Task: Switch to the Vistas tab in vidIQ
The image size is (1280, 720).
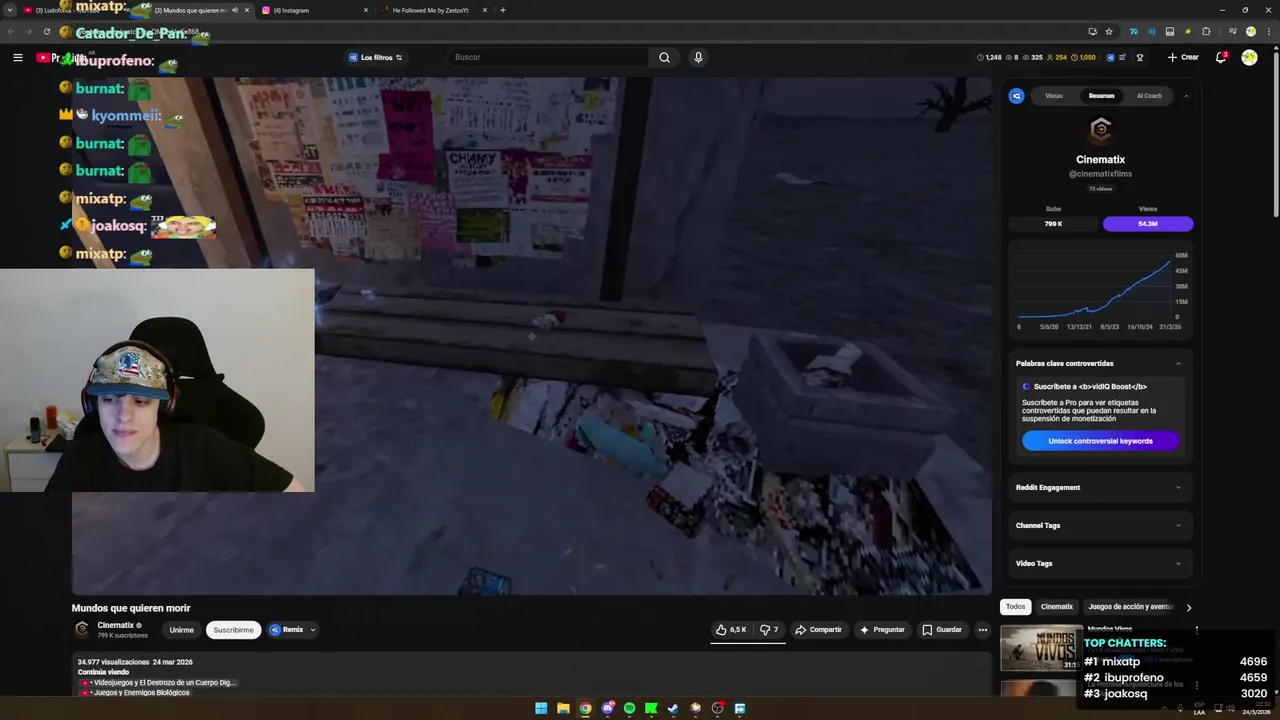Action: 1054,96
